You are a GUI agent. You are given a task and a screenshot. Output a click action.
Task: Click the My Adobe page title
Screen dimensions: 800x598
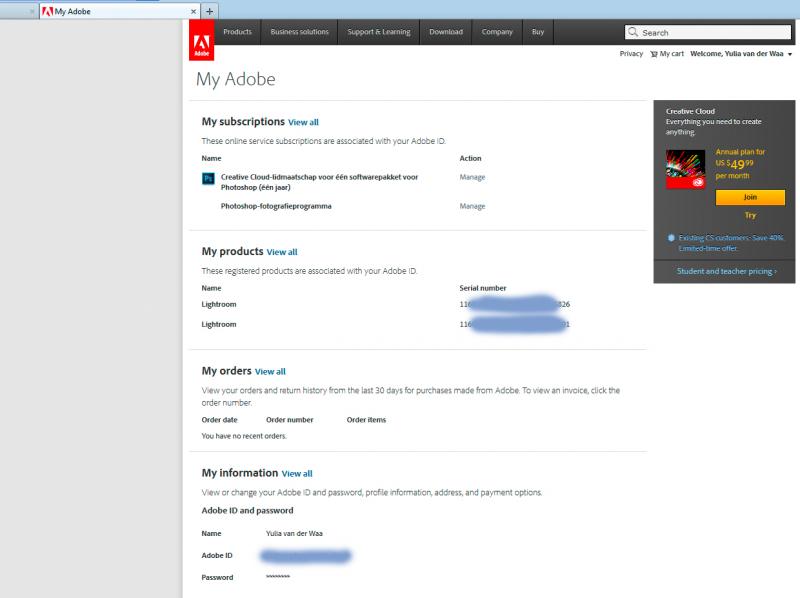236,79
